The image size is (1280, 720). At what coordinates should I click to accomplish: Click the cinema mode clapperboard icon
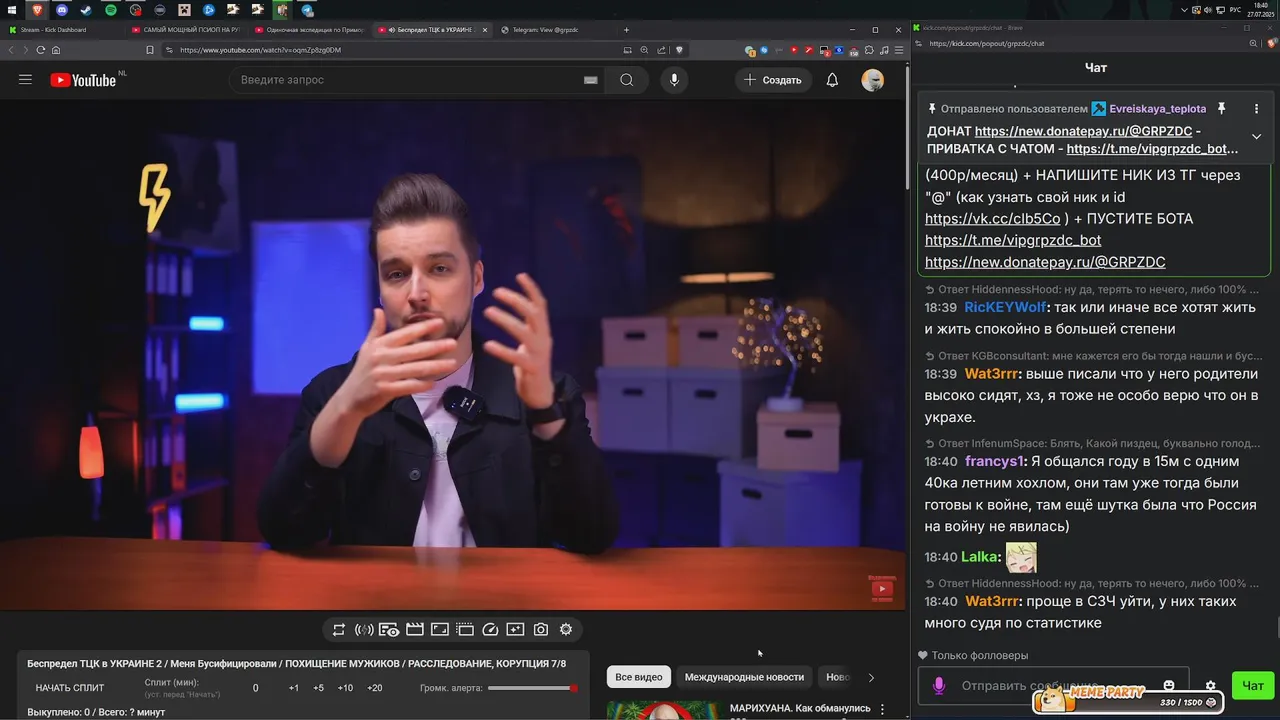coord(415,629)
